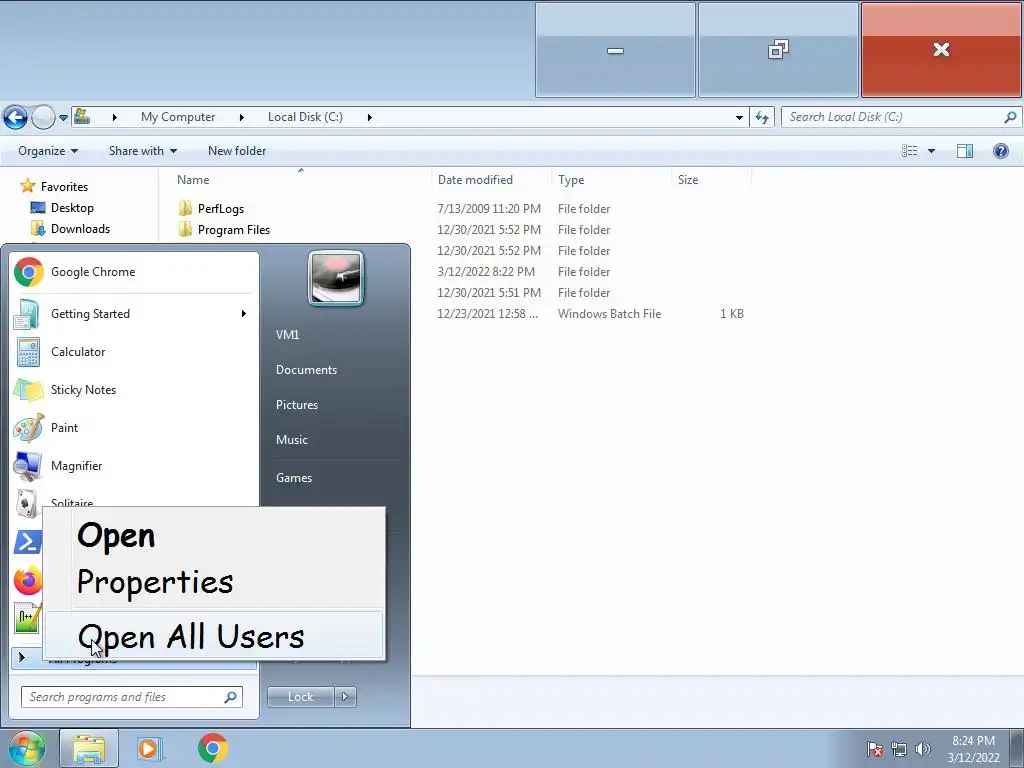
Task: Open File Explorer taskbar icon
Action: point(89,748)
